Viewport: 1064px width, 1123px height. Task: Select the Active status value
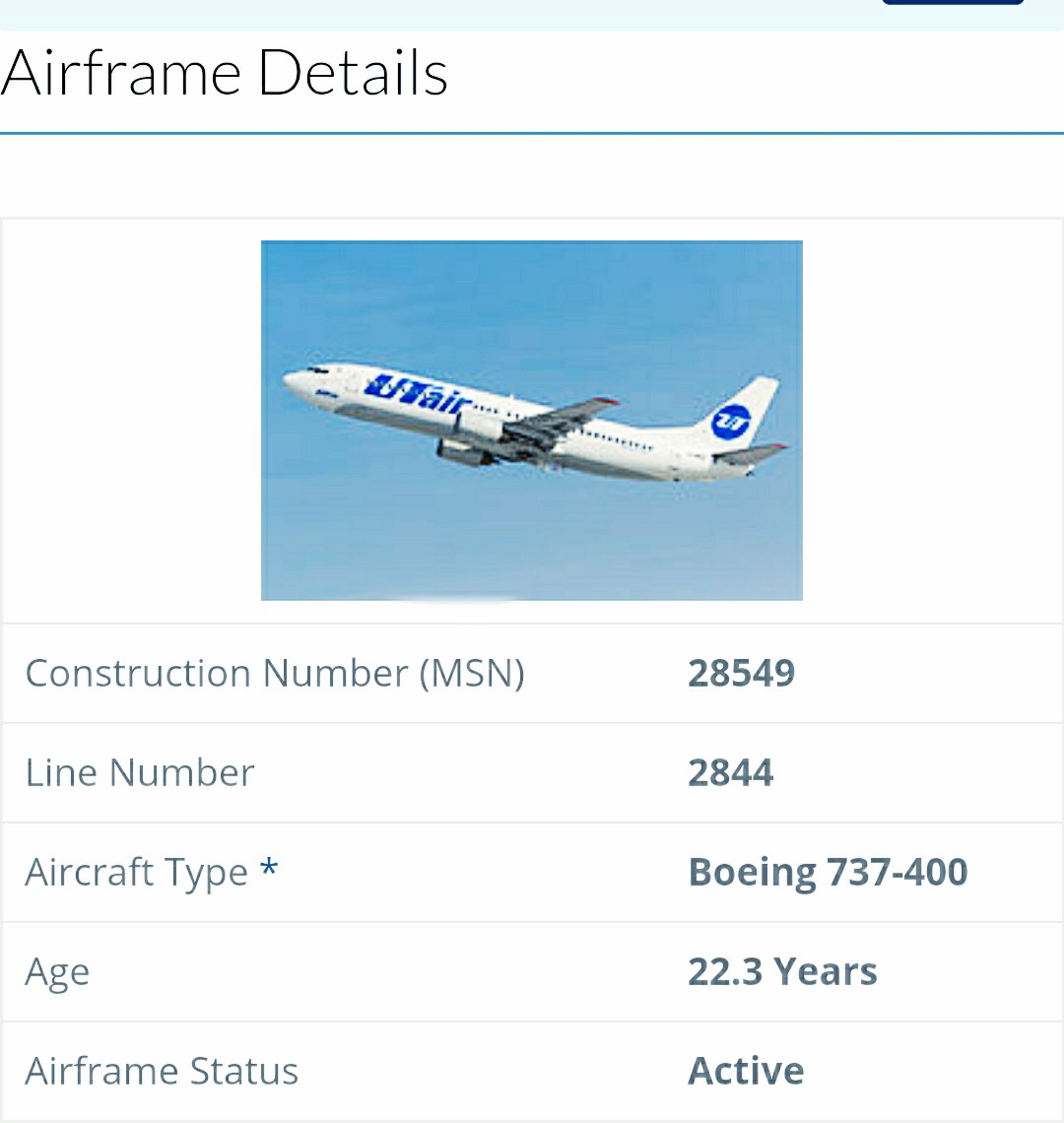pos(746,1072)
